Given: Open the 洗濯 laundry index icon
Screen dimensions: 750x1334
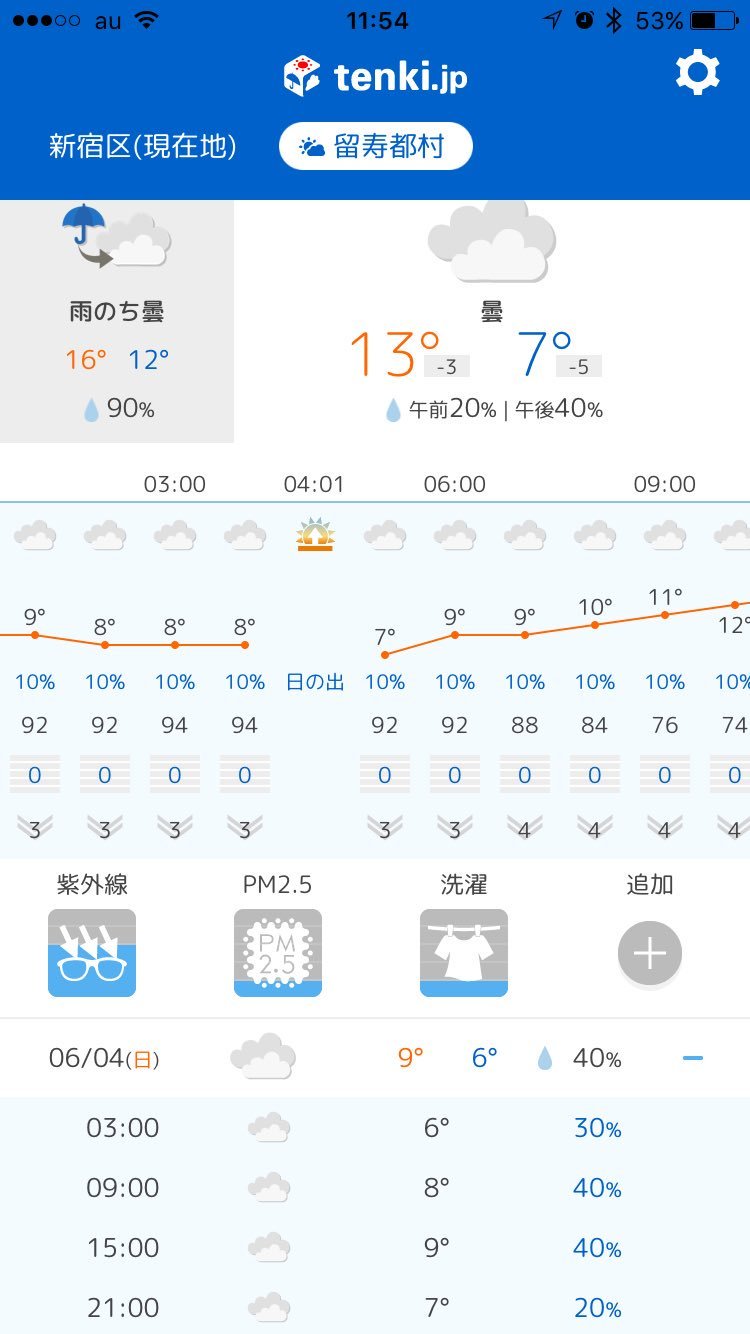Looking at the screenshot, I should pyautogui.click(x=464, y=953).
